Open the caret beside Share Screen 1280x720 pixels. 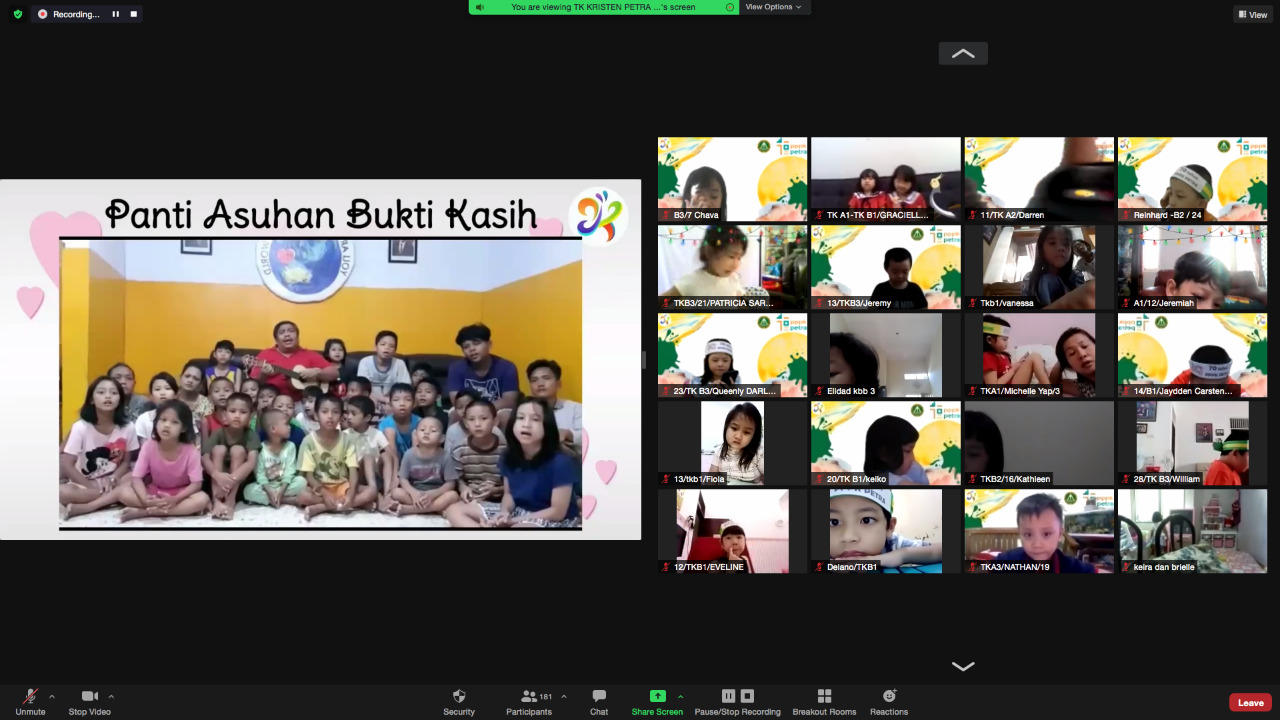click(x=681, y=696)
